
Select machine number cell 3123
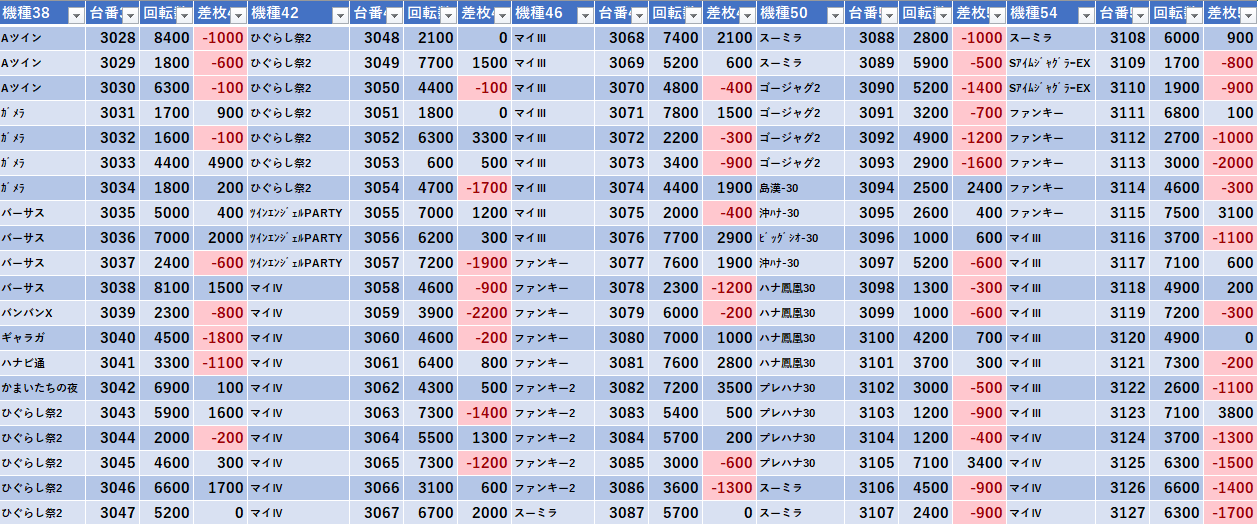[1122, 413]
